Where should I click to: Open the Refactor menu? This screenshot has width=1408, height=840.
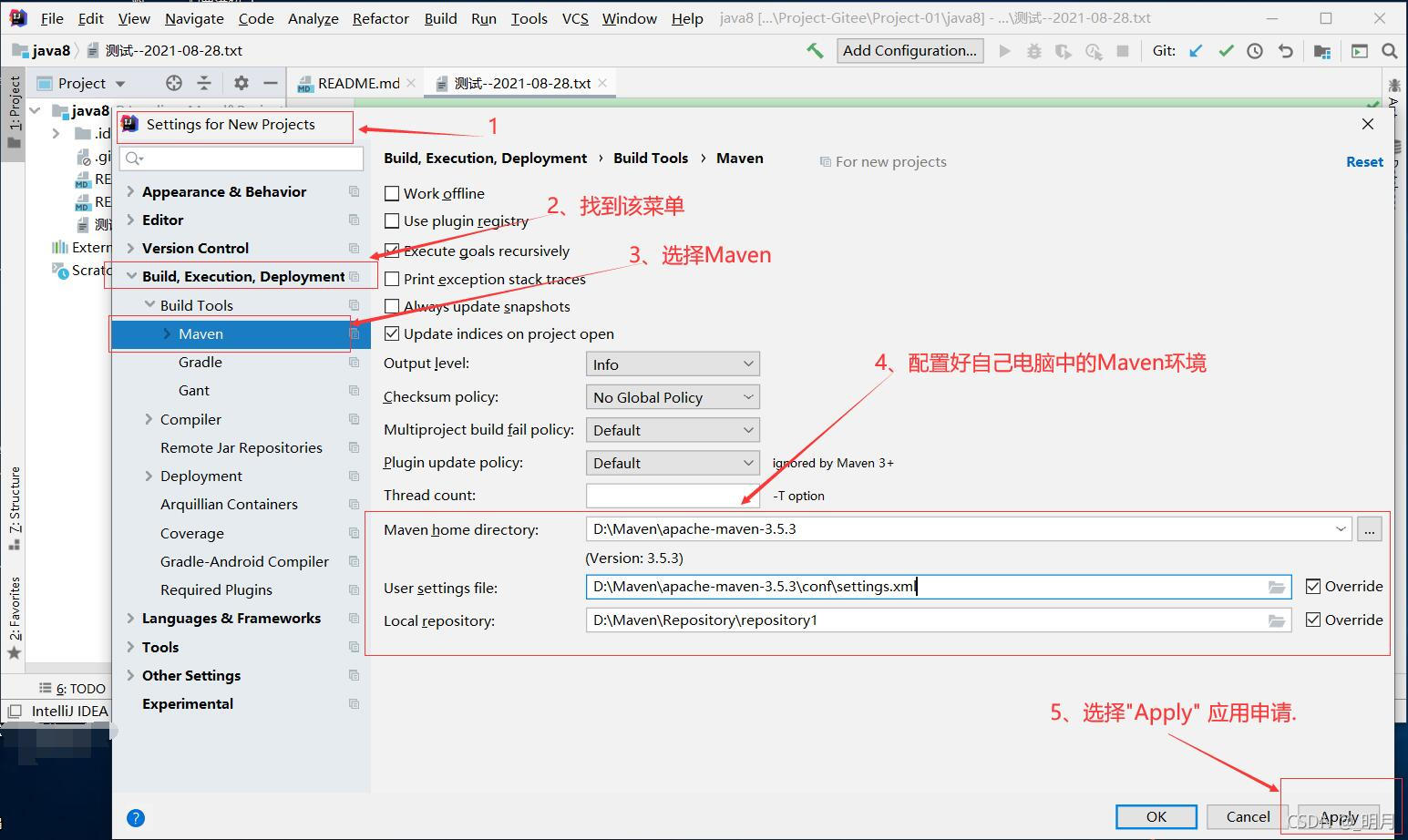(x=381, y=18)
